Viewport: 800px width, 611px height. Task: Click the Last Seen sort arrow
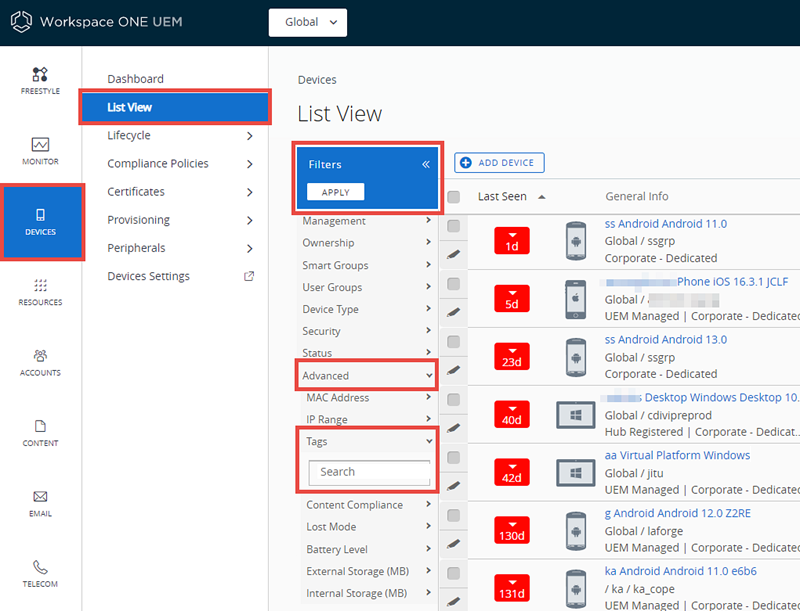click(542, 197)
